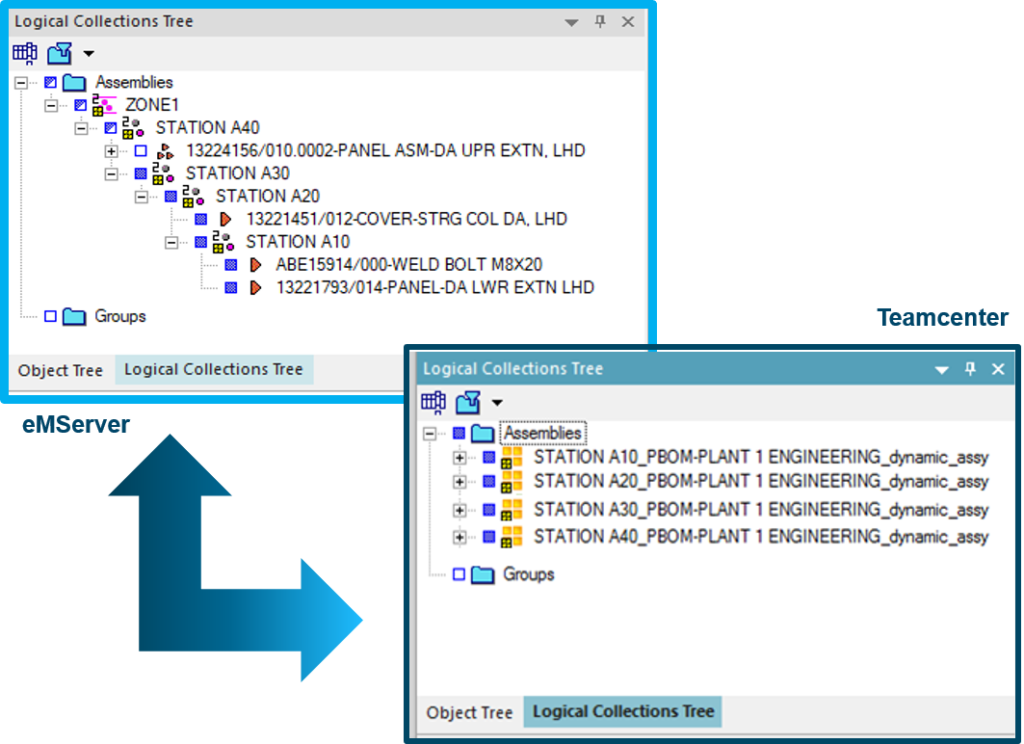Pin the eMServer Logical Collections Tree panel
This screenshot has height=744, width=1024.
(600, 21)
